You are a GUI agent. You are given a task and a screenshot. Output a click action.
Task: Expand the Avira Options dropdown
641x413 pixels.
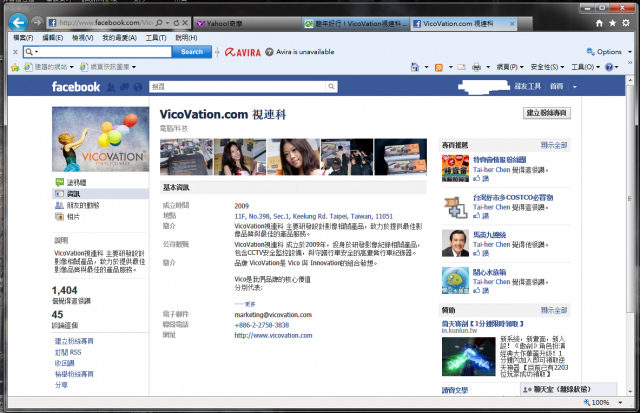[630, 52]
